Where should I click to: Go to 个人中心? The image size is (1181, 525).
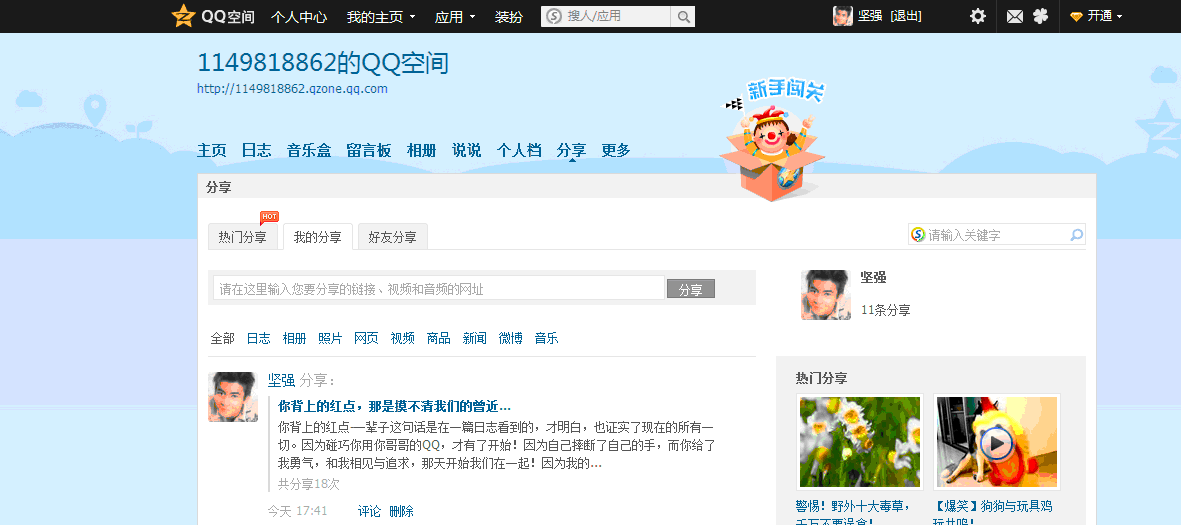(x=299, y=17)
